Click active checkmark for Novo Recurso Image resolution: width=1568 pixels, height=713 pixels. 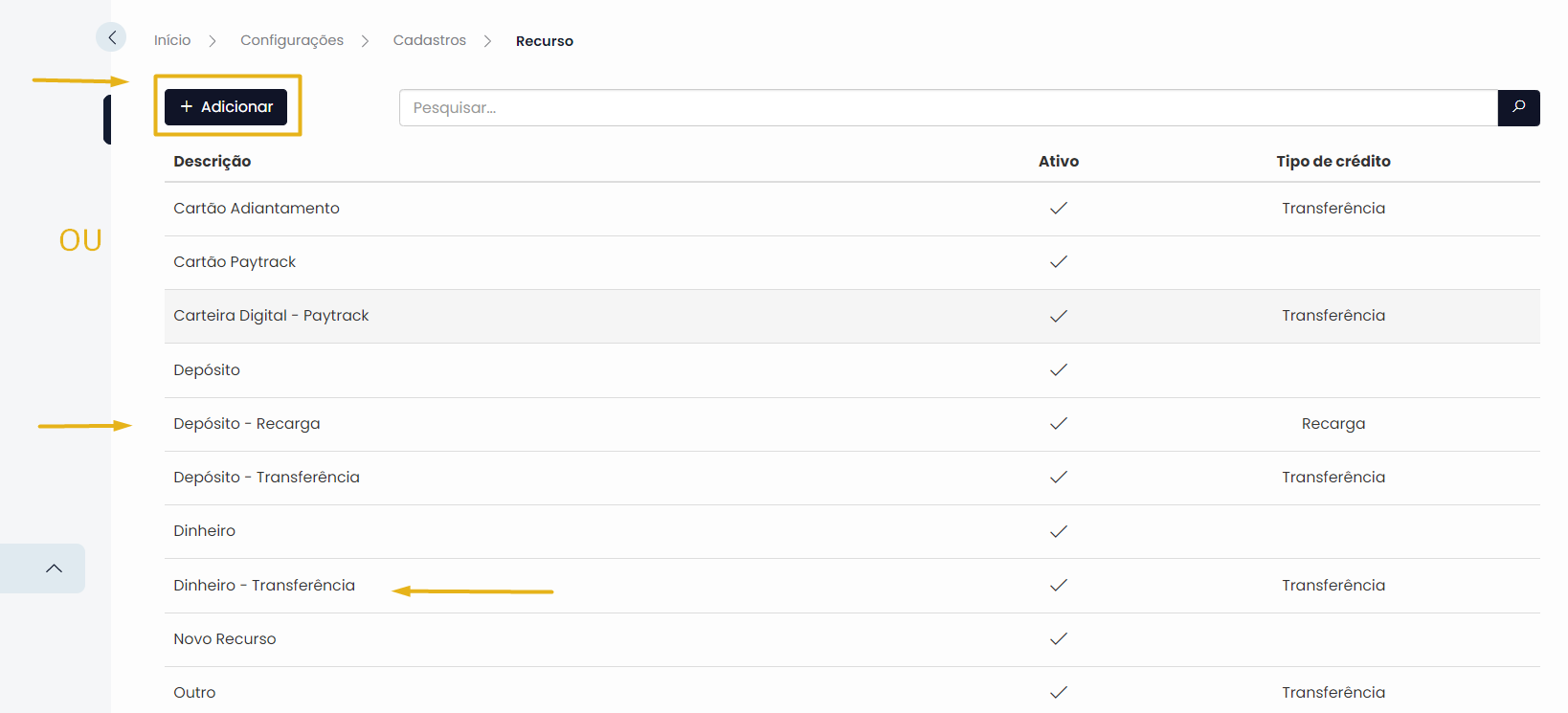(1059, 638)
